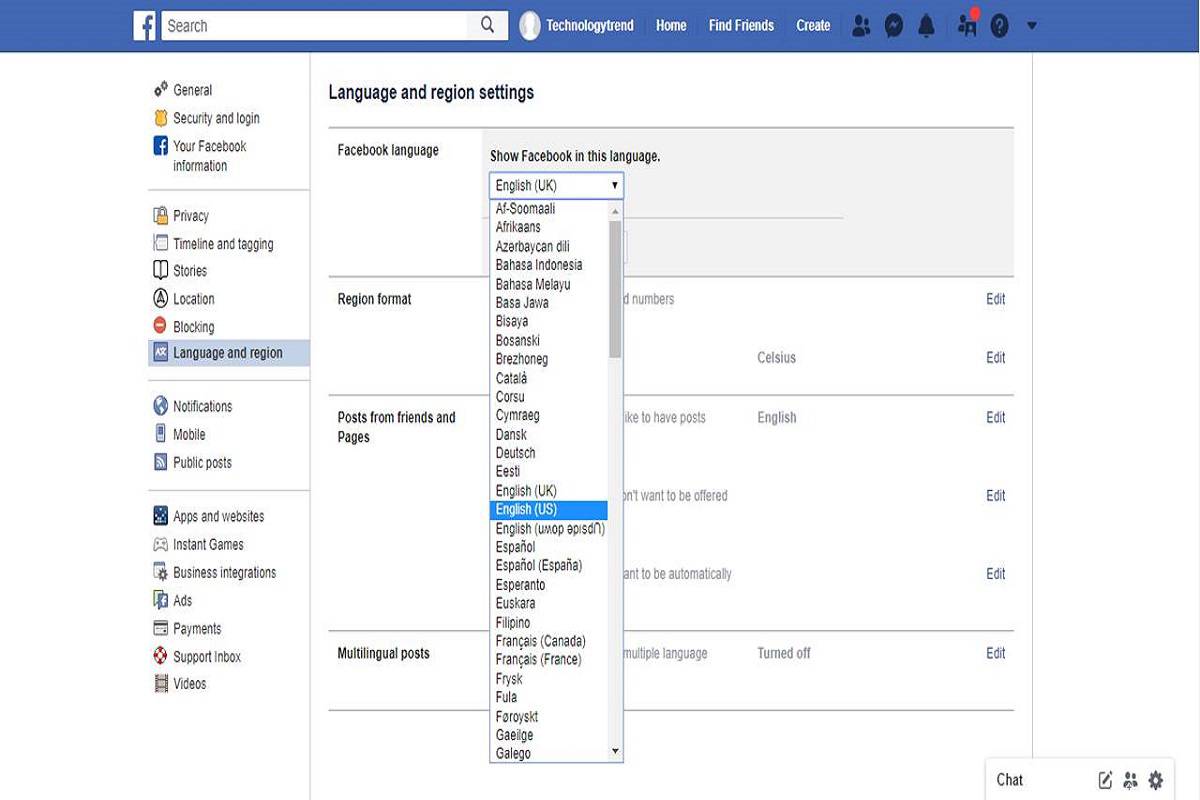Edit the Multilingual posts setting
1200x800 pixels.
tap(996, 653)
